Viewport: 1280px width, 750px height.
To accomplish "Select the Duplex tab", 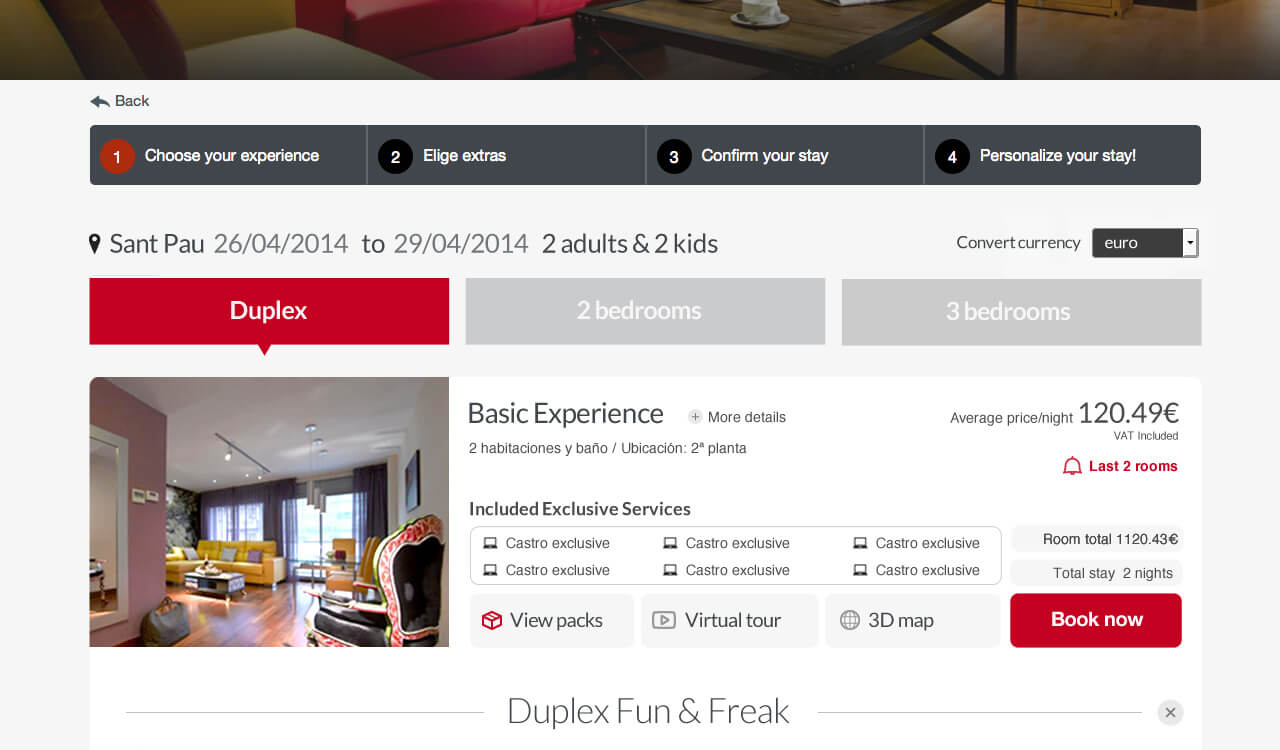I will tap(269, 311).
